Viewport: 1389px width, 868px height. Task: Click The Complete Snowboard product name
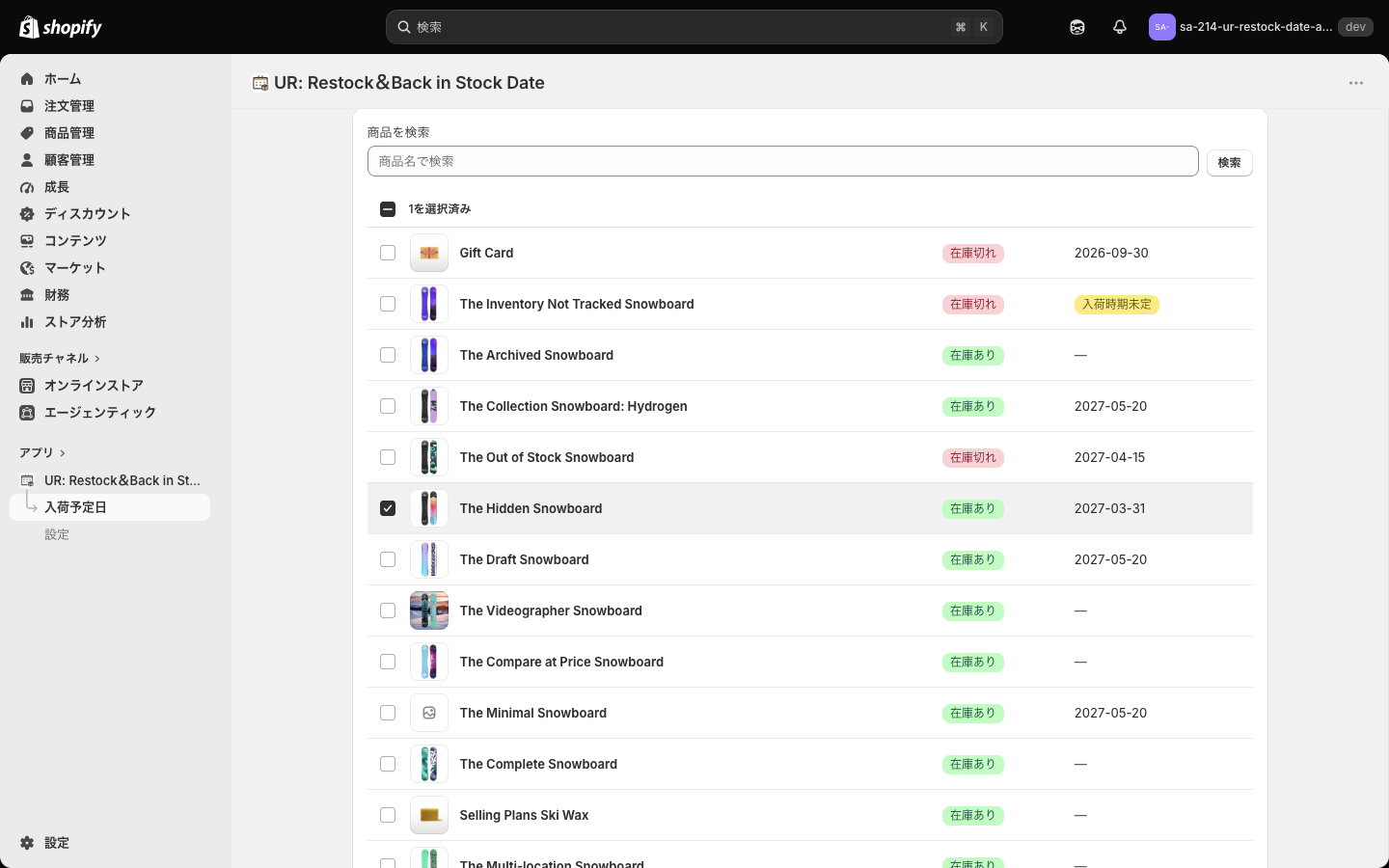click(x=538, y=764)
